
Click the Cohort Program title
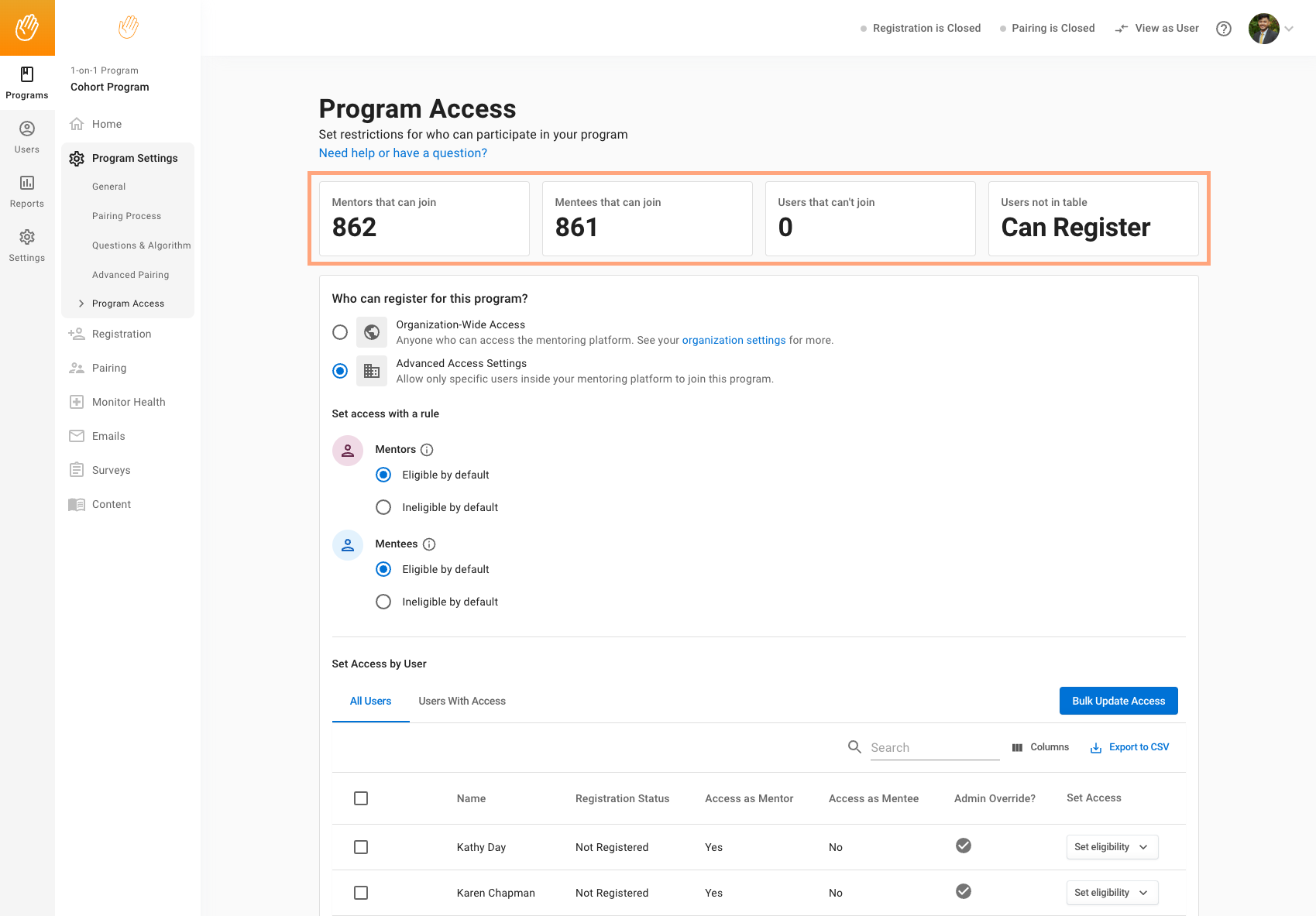click(x=110, y=87)
